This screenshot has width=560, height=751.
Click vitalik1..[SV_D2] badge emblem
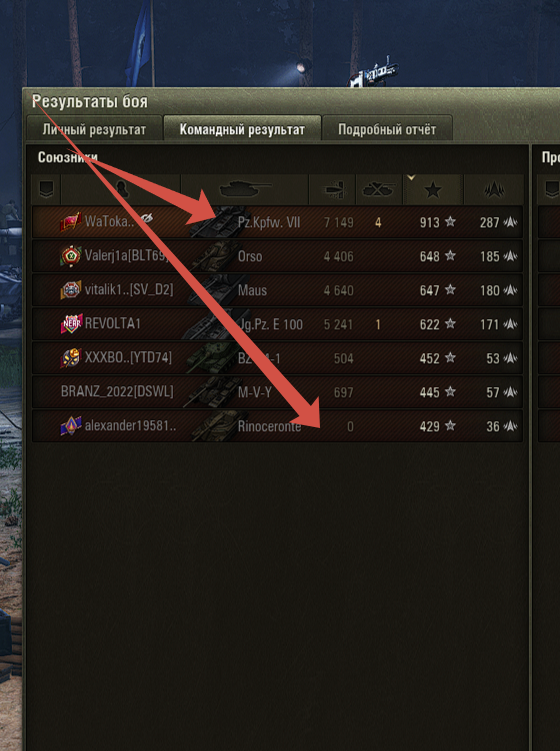(70, 290)
